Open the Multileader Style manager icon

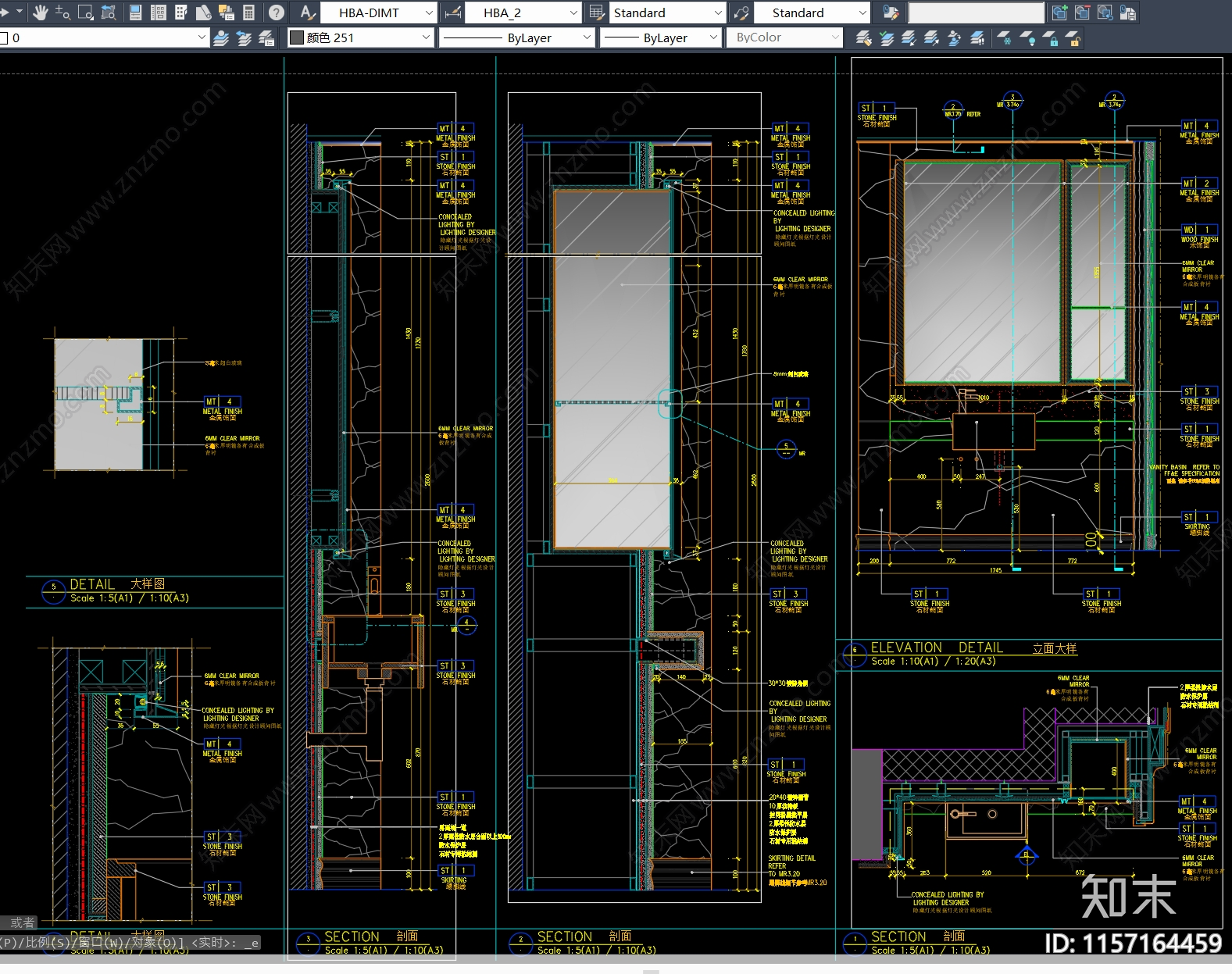point(741,12)
